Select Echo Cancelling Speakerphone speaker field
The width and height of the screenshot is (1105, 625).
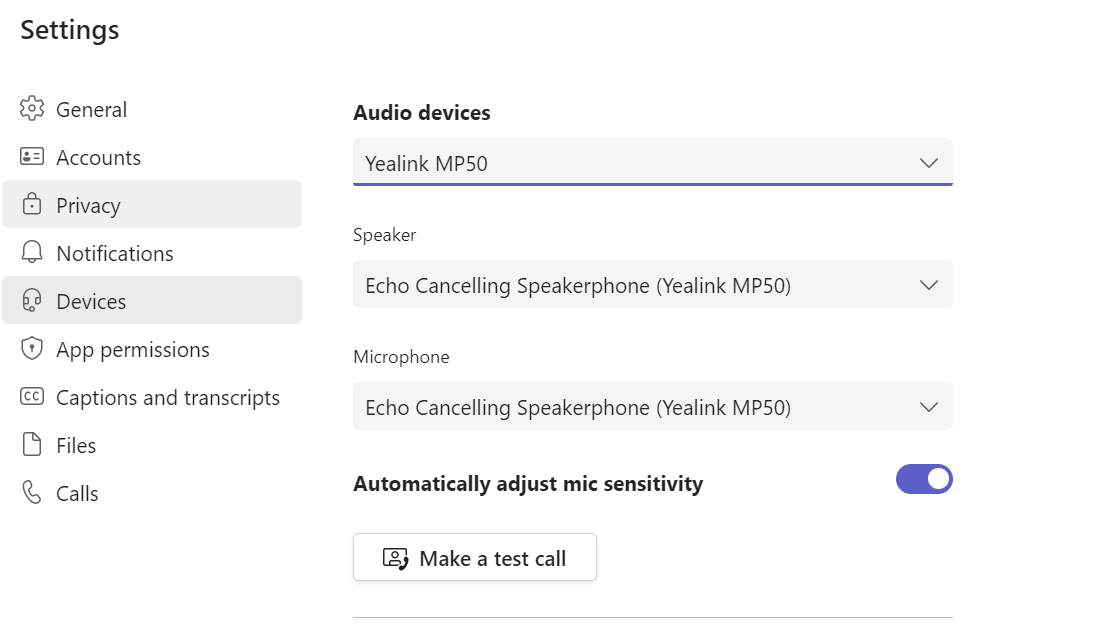pos(653,285)
